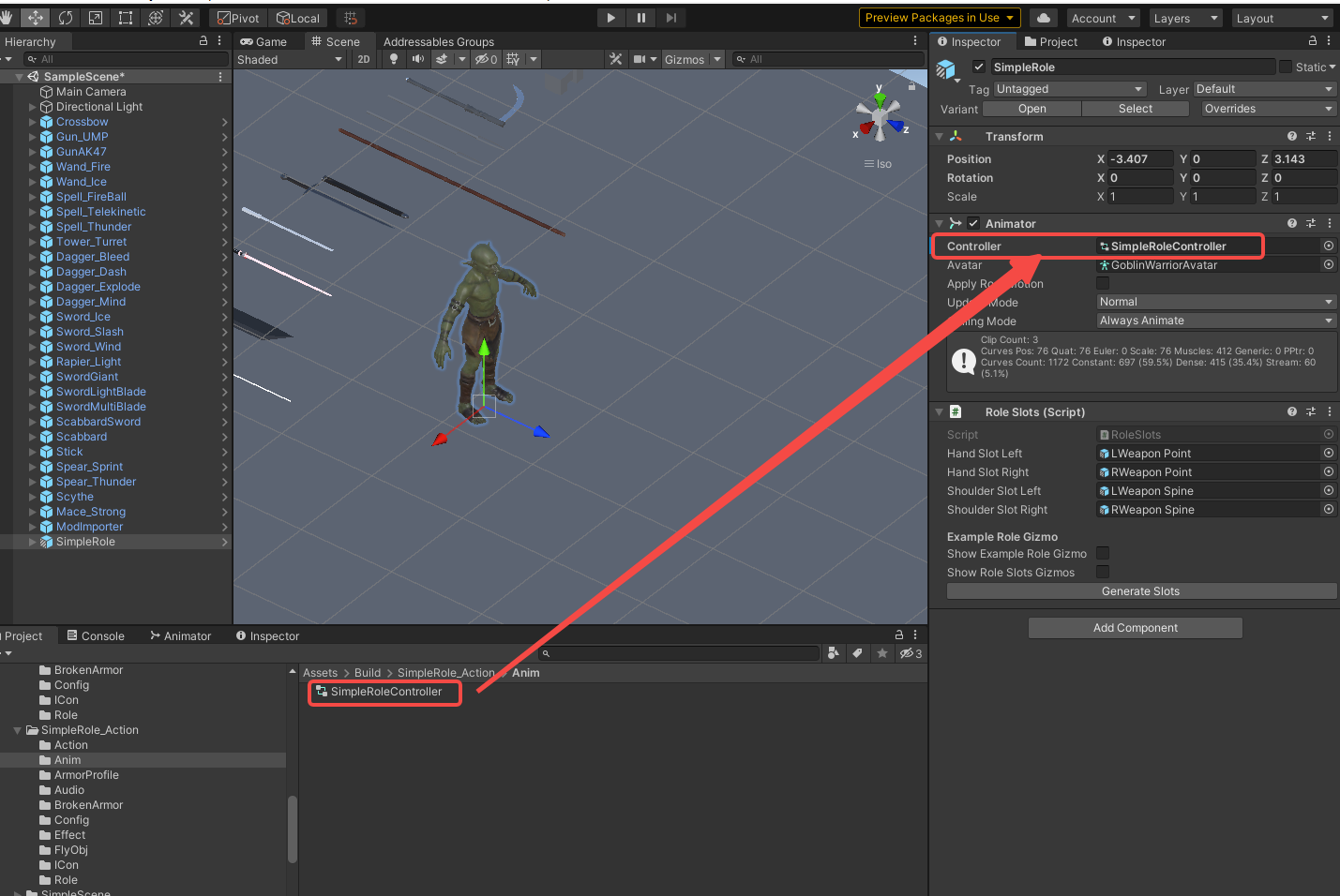
Task: Click the Pause button
Action: coord(641,18)
